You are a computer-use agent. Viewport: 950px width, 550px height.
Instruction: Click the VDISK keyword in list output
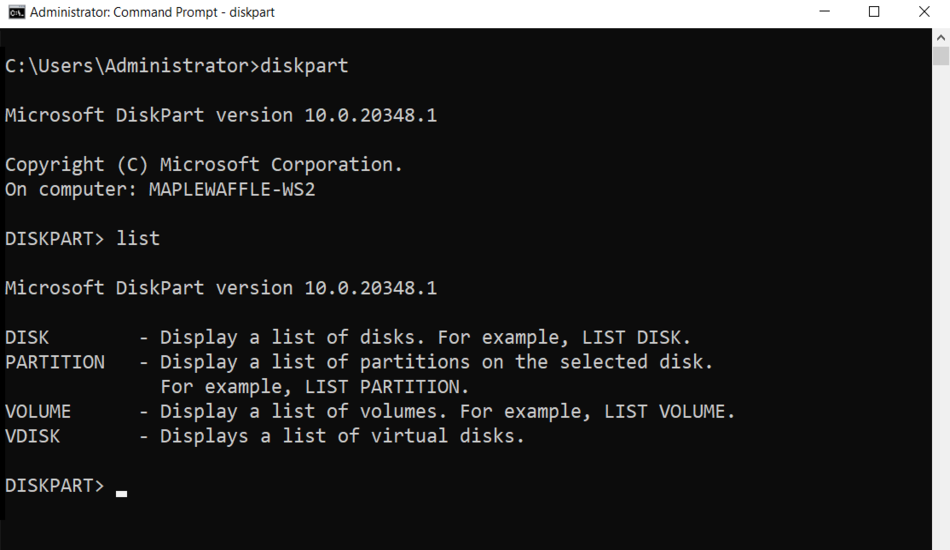[33, 436]
